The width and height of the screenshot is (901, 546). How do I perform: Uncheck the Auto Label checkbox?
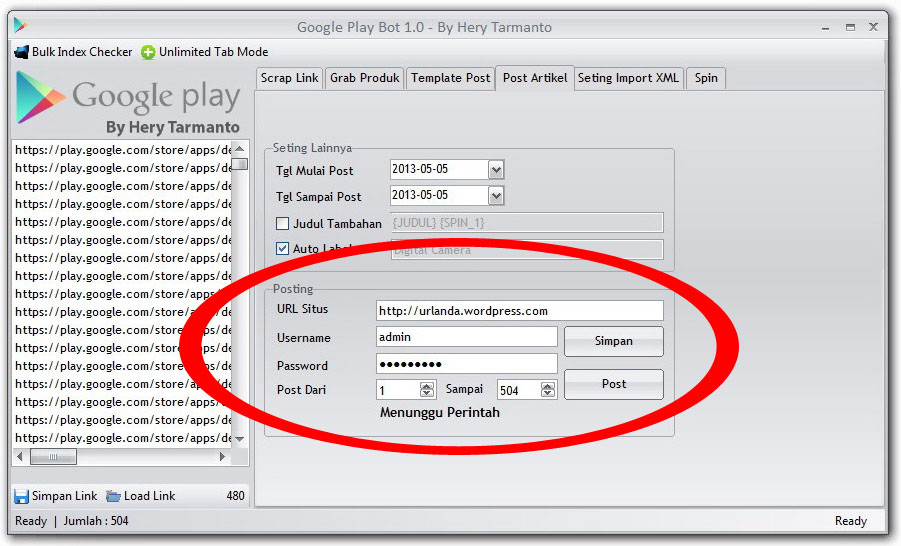(x=283, y=248)
